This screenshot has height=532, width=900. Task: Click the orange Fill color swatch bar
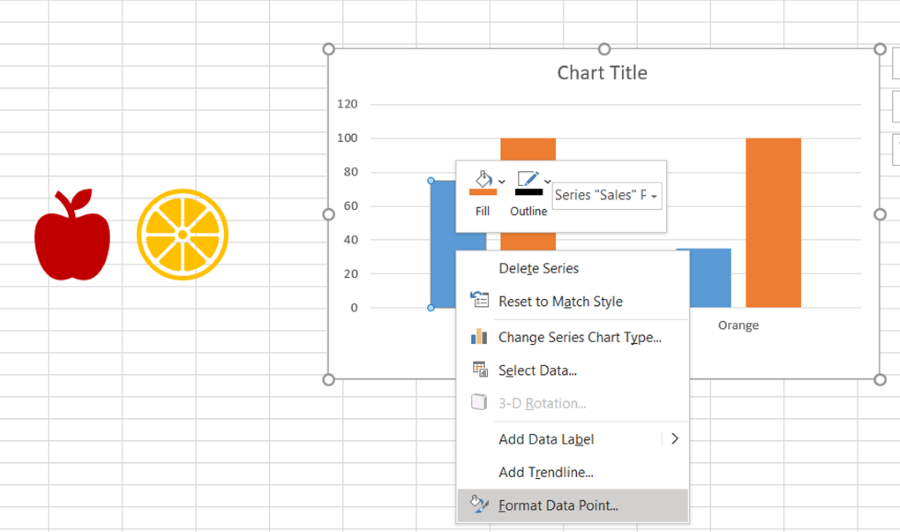(483, 192)
